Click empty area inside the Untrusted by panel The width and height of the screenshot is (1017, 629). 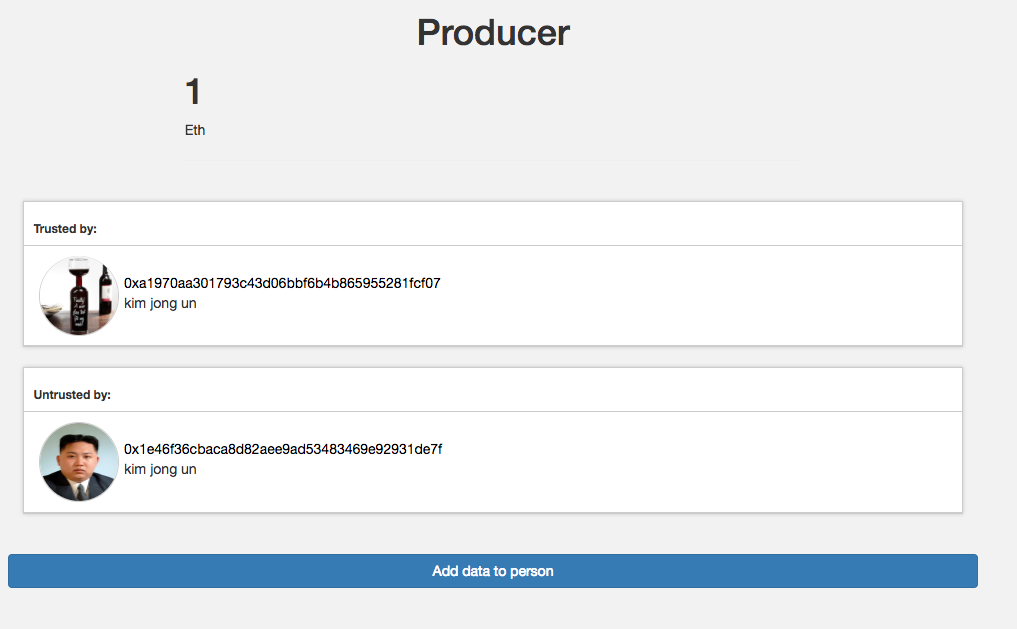(700, 461)
